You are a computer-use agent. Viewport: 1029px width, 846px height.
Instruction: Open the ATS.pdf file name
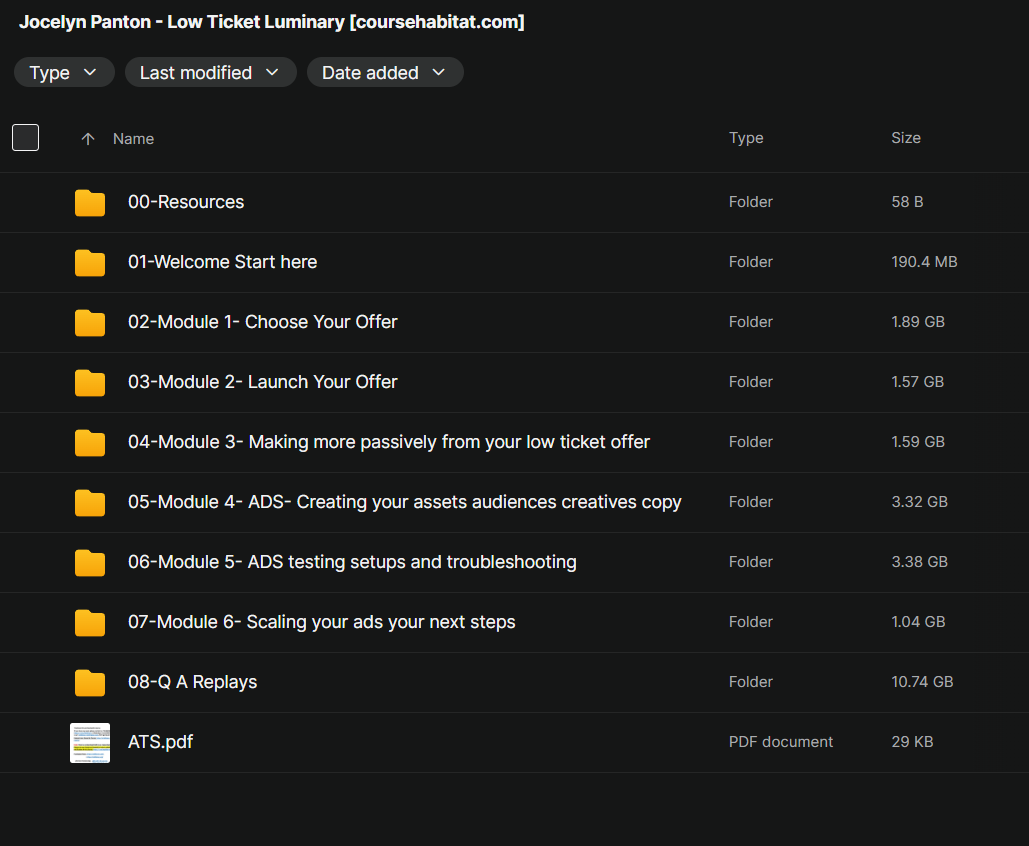coord(160,742)
